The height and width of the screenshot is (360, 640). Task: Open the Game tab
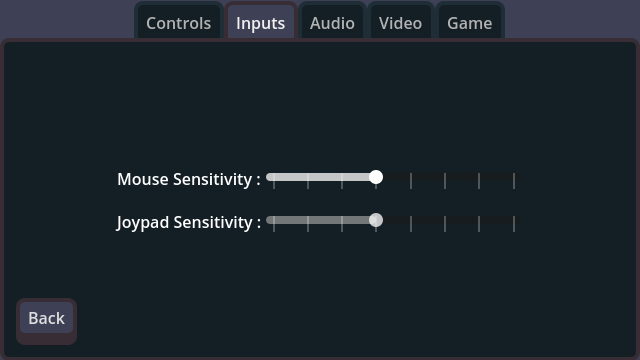click(x=469, y=23)
